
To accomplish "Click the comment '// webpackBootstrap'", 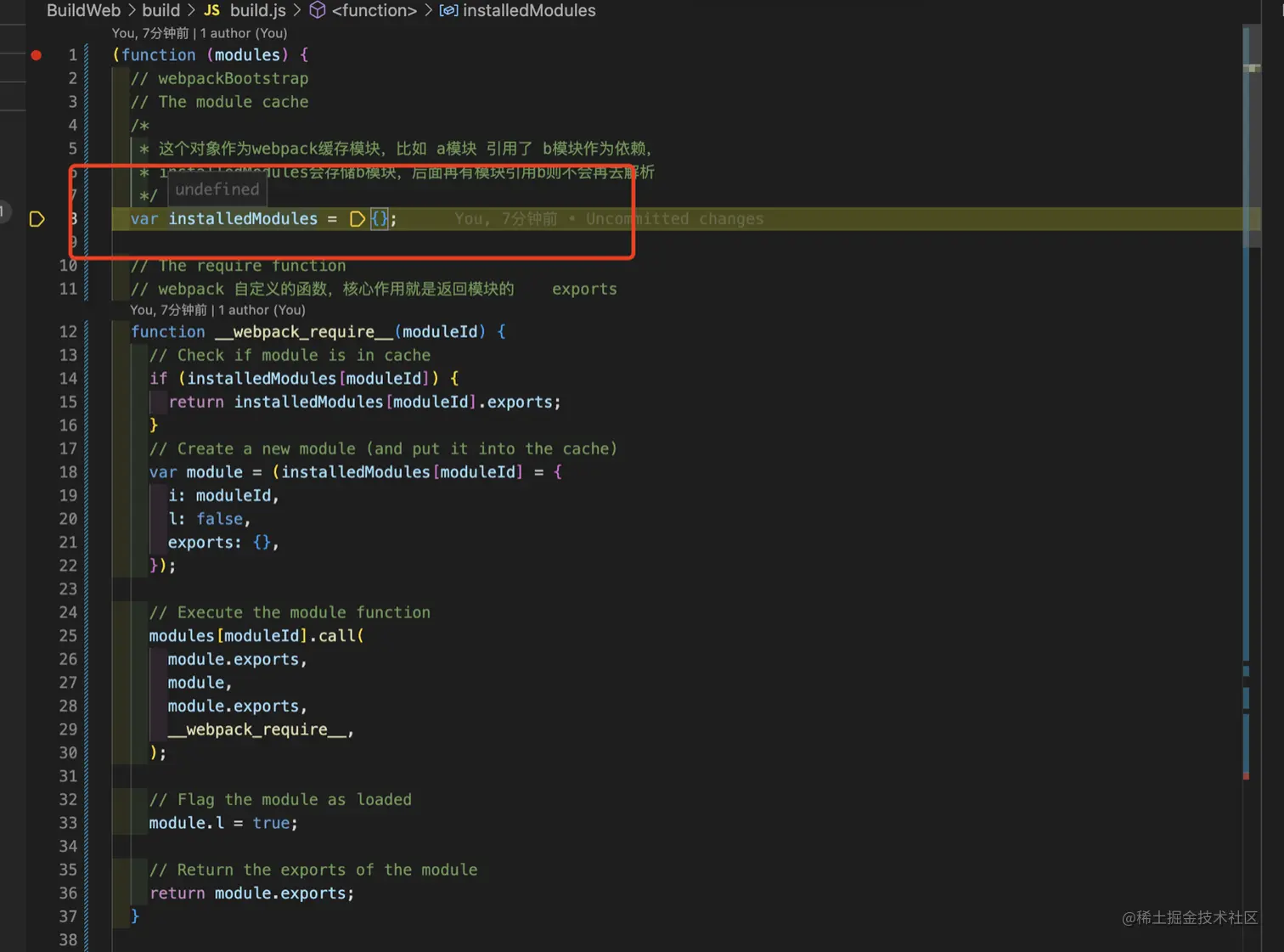I will tap(219, 78).
